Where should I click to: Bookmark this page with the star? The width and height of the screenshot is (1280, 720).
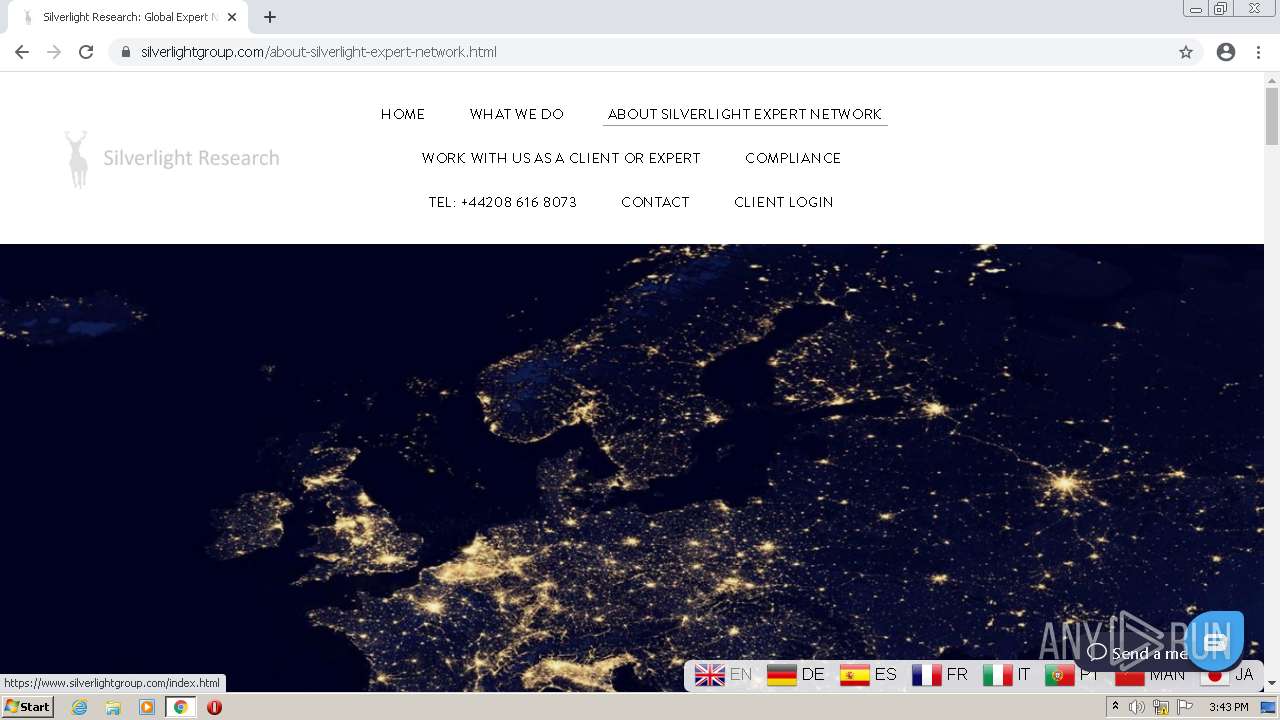1186,52
